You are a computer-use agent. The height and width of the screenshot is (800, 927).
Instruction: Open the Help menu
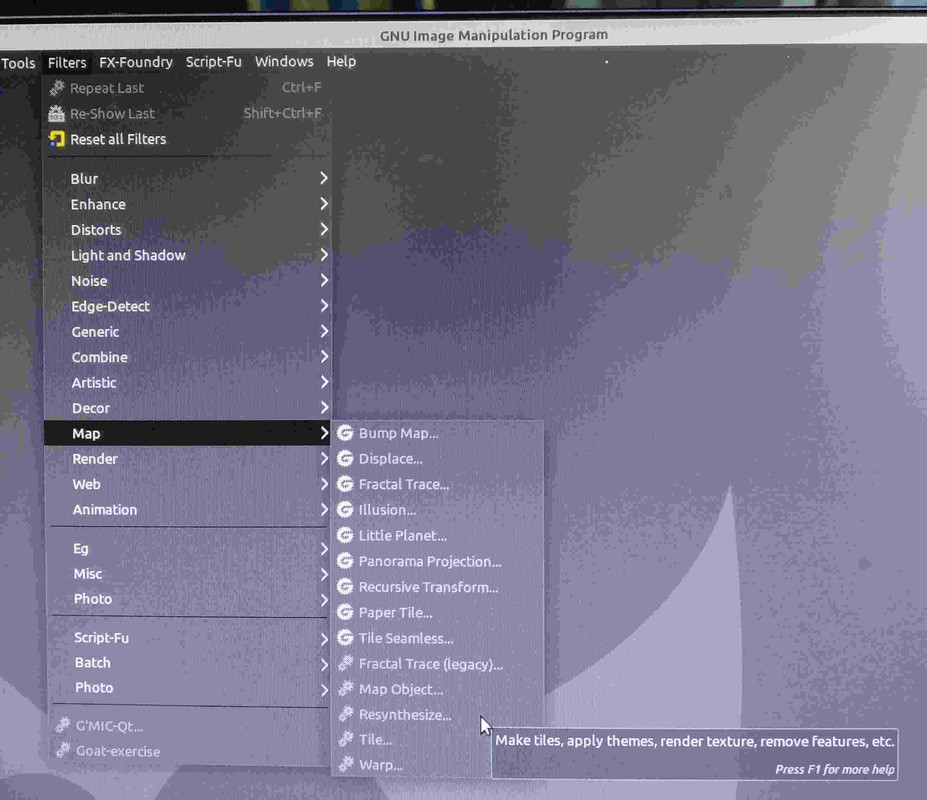pos(341,61)
